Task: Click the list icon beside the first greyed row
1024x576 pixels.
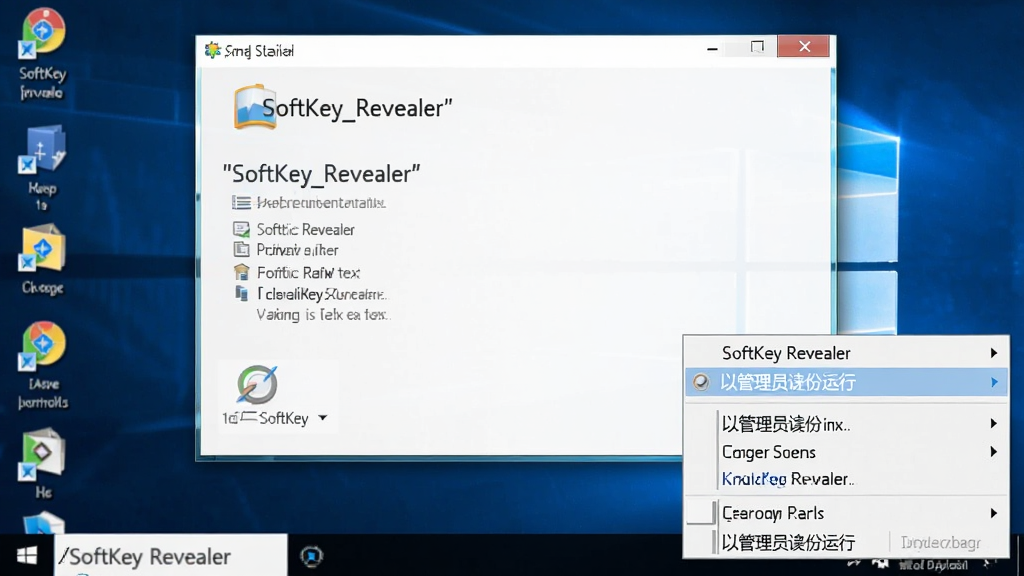Action: (x=241, y=202)
